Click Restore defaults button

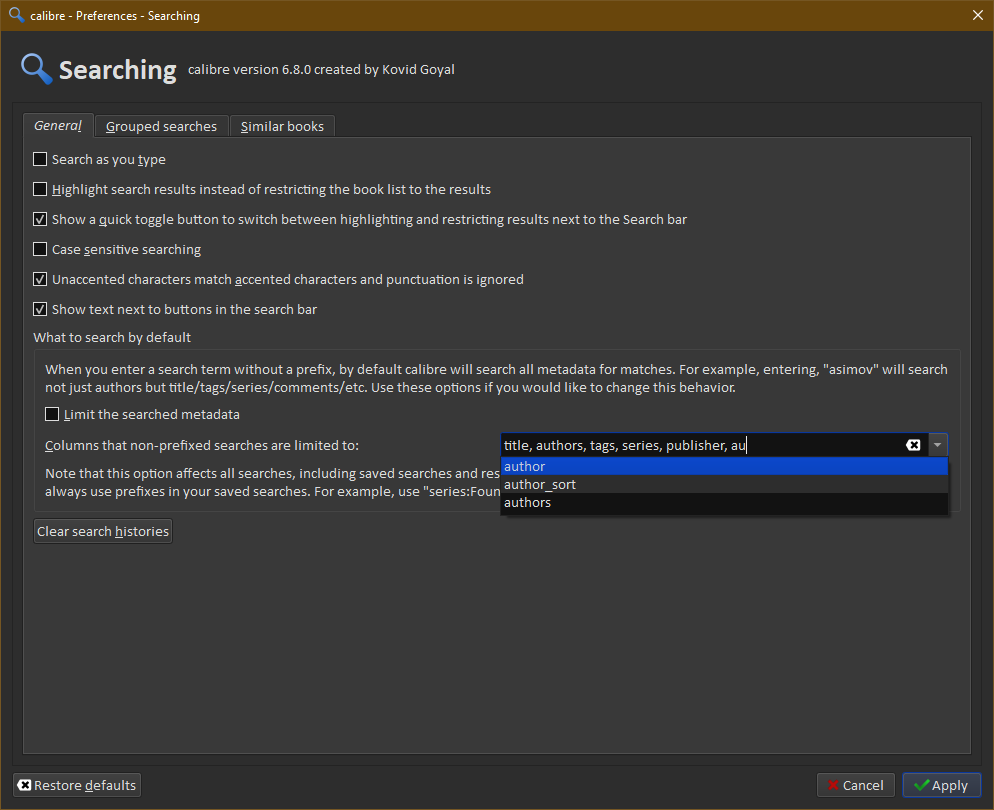pos(77,785)
